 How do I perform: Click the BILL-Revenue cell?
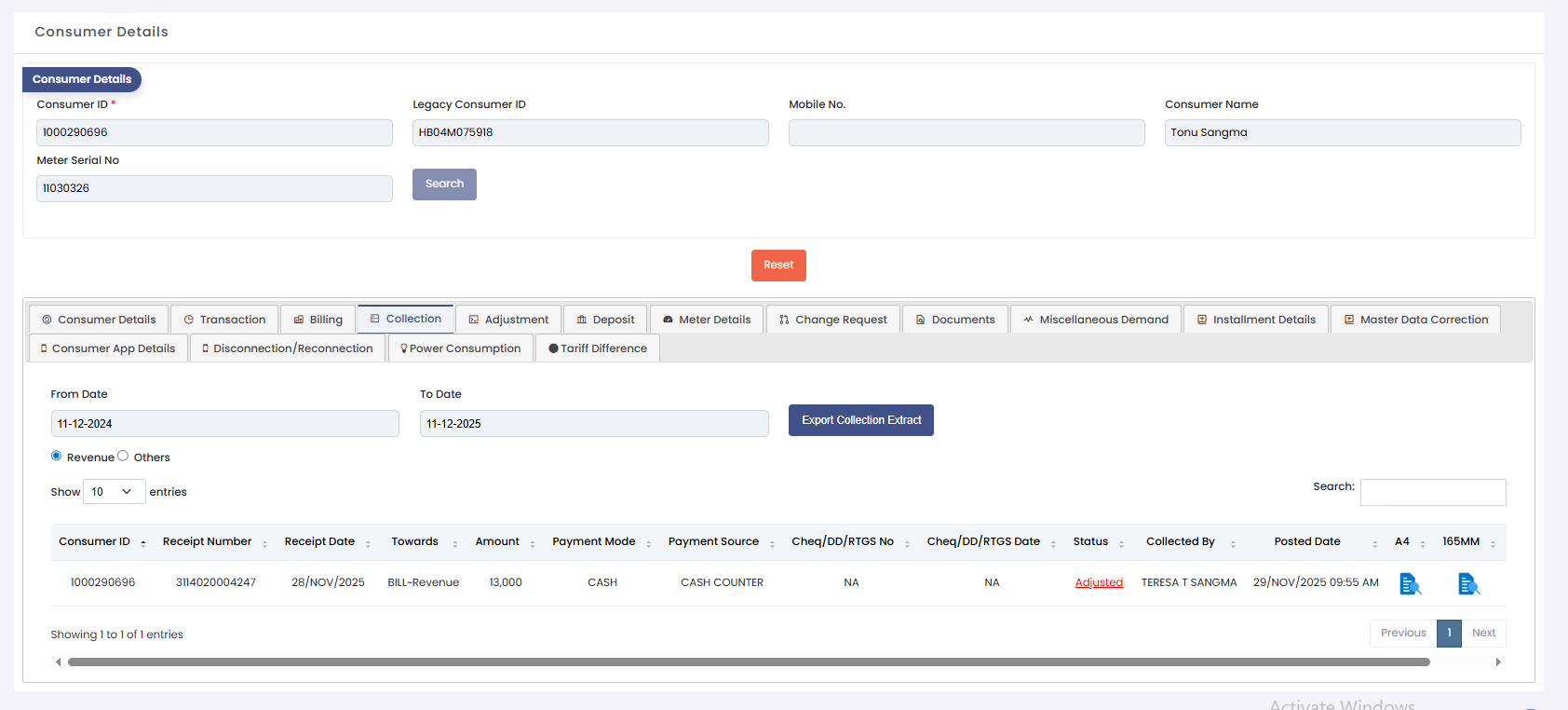424,582
